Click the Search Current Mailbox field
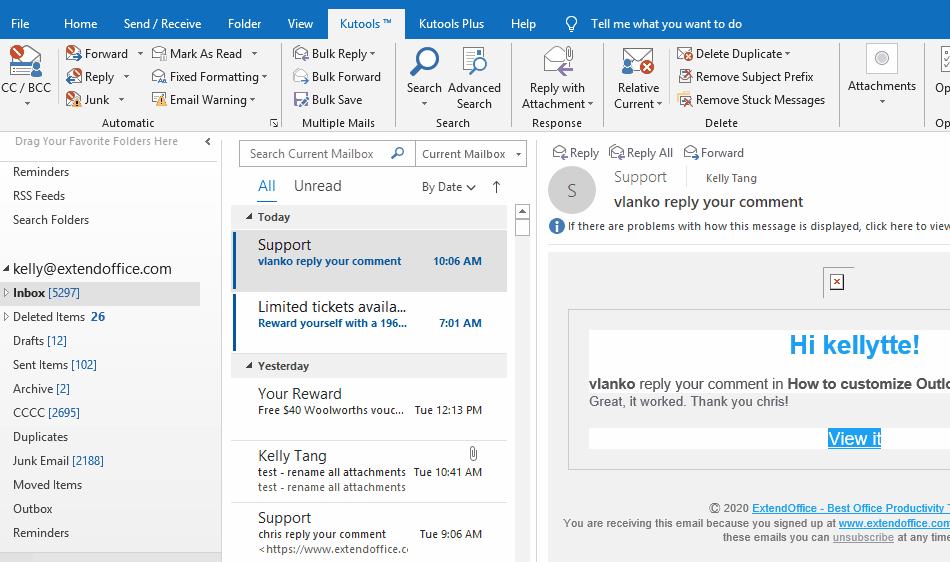950x562 pixels. pos(315,154)
